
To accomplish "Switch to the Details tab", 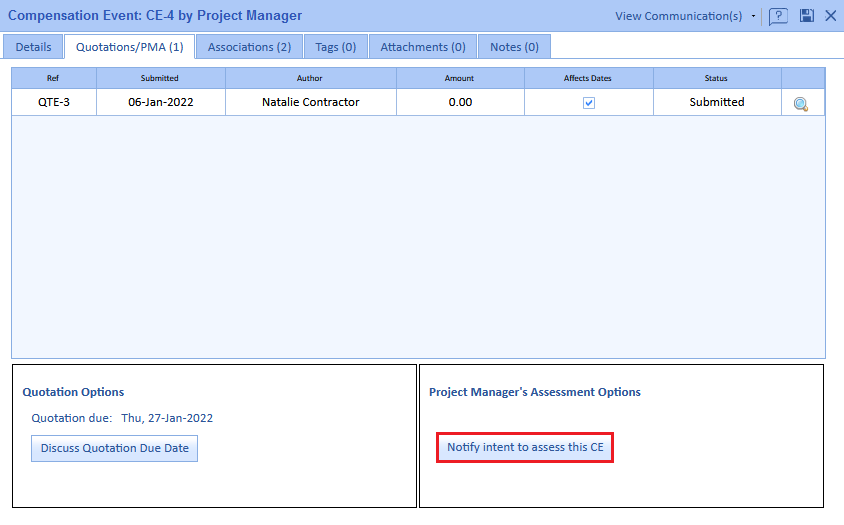I will click(x=33, y=47).
